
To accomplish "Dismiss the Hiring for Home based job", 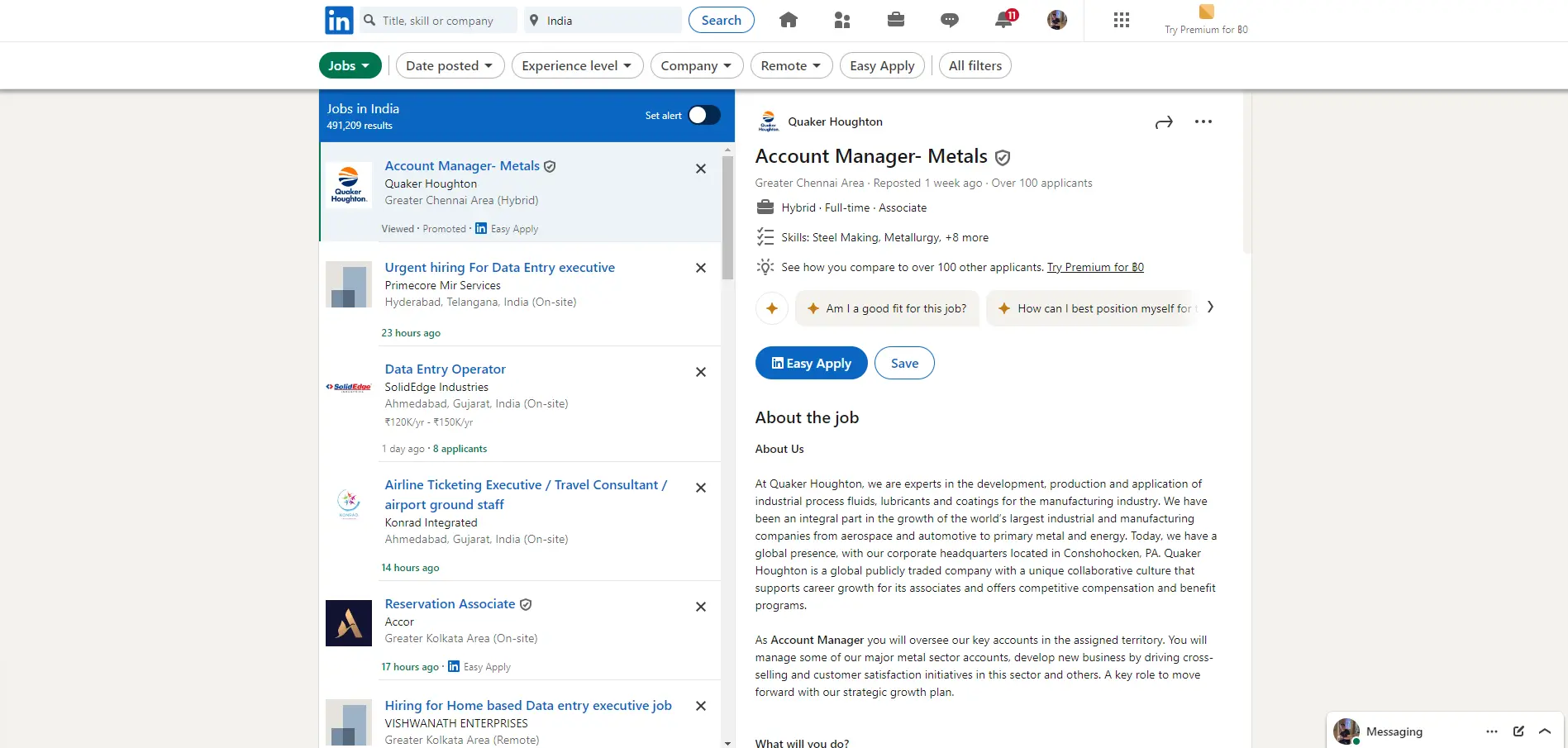I will point(701,706).
